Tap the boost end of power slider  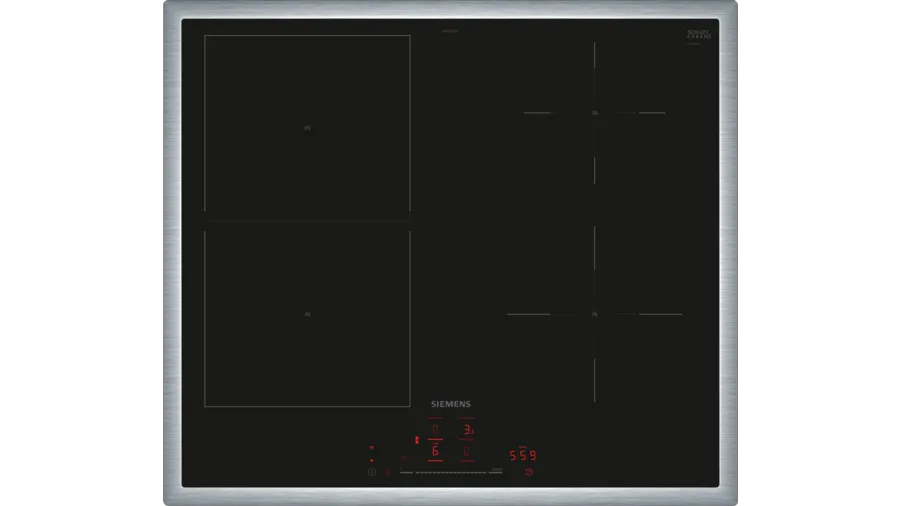click(x=497, y=472)
